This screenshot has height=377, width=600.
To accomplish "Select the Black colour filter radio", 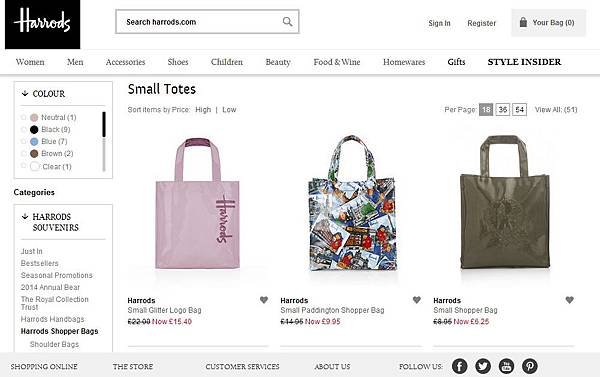I will pos(24,129).
